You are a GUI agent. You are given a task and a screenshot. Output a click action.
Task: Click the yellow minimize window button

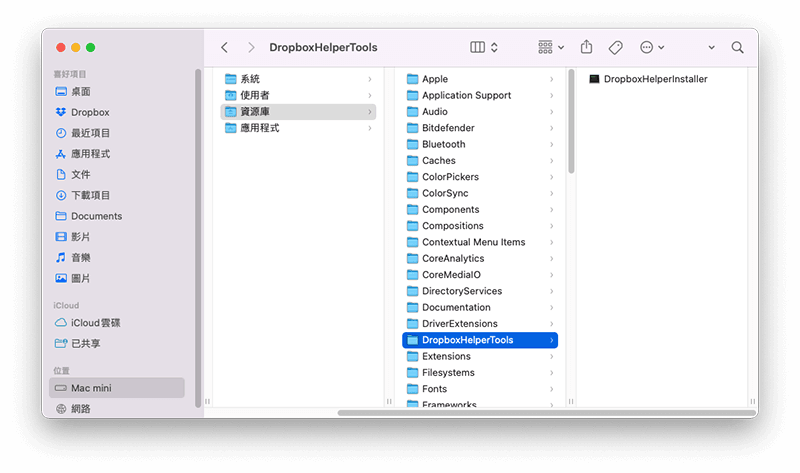click(76, 47)
